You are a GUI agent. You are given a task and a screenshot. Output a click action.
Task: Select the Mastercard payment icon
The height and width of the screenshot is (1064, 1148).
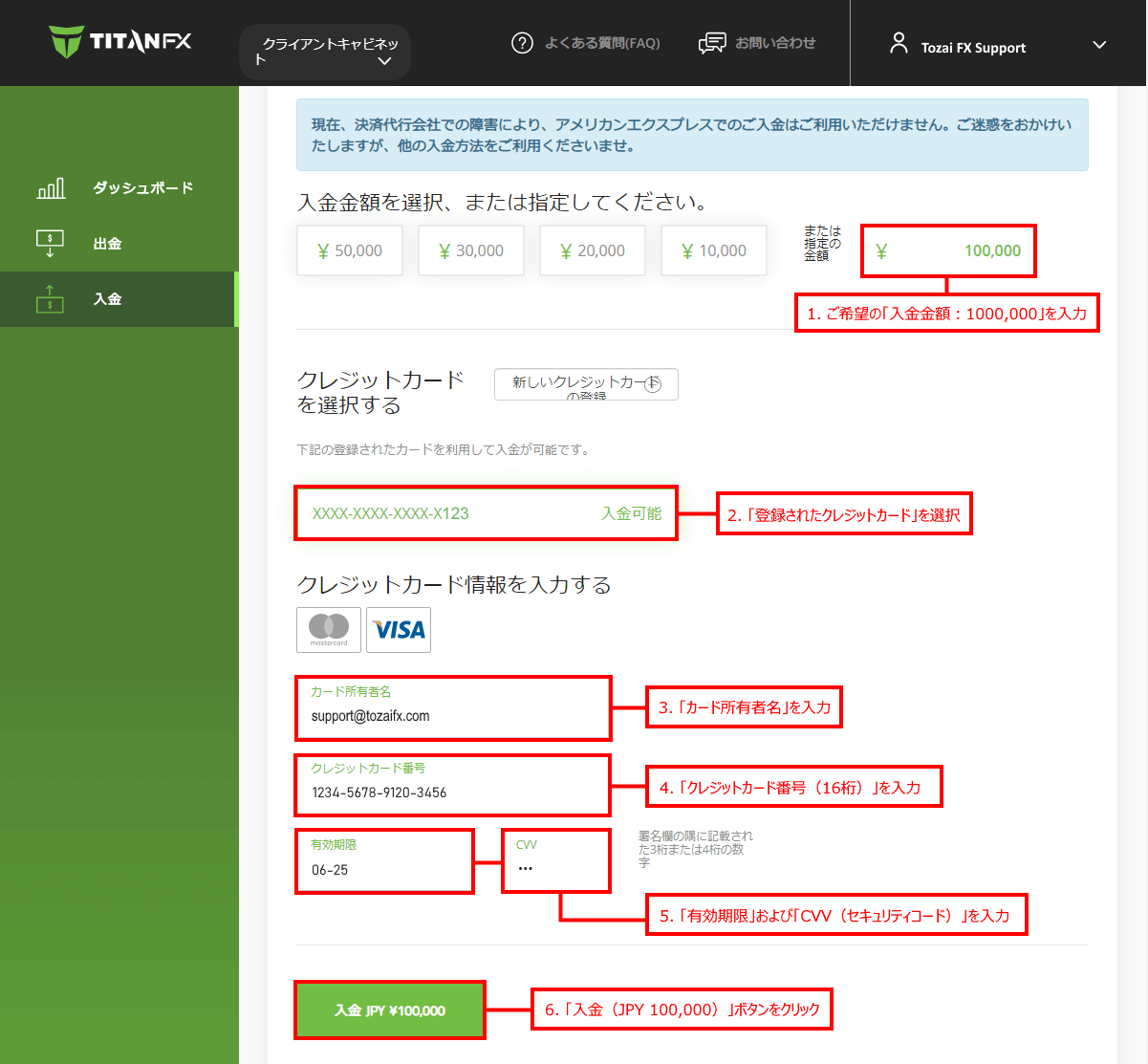328,629
